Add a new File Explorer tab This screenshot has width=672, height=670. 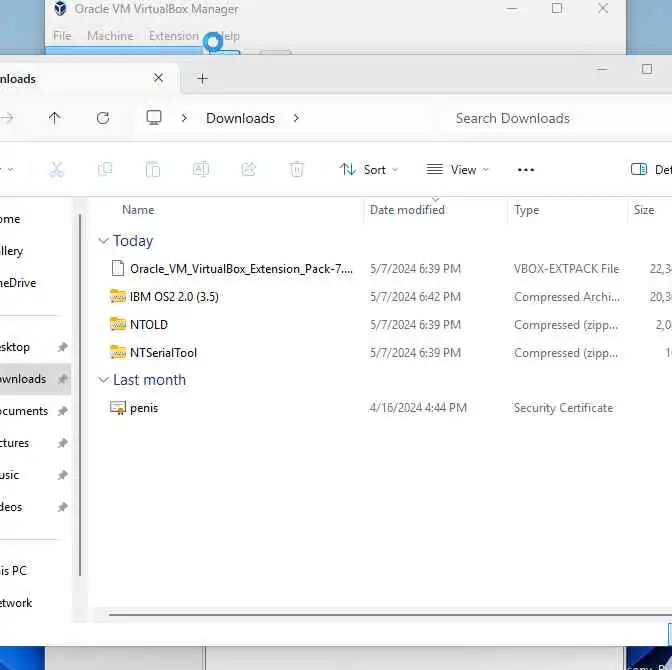tap(202, 78)
